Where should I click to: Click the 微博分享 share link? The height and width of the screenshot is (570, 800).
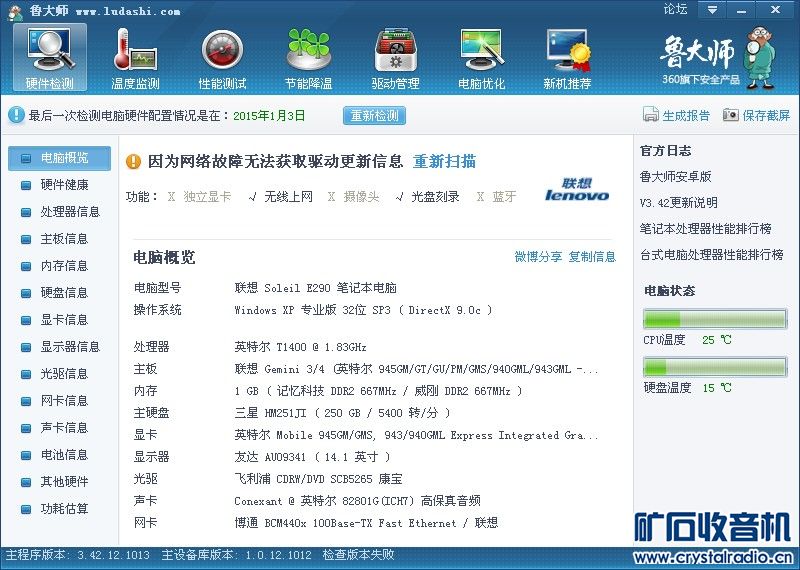[538, 257]
